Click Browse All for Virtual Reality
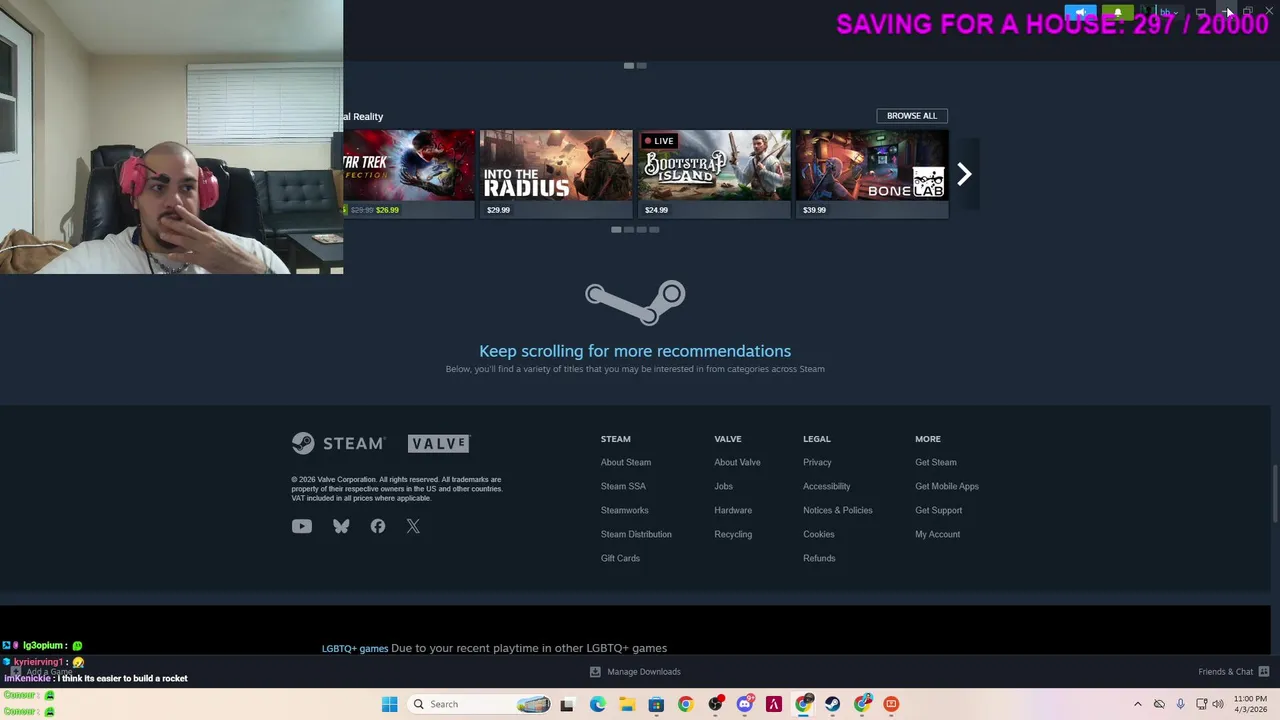This screenshot has width=1280, height=720. 912,116
